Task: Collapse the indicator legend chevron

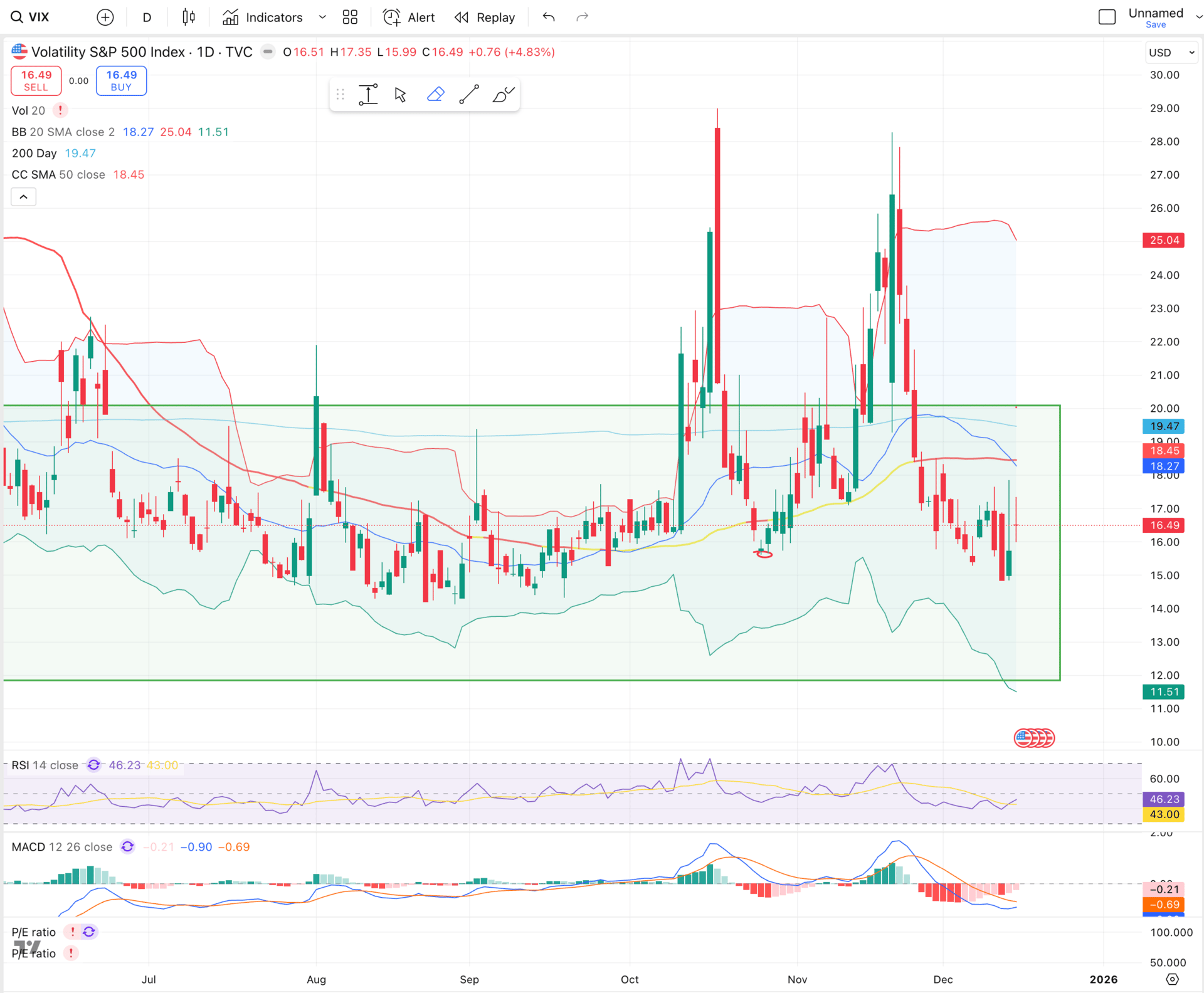Action: click(x=24, y=197)
